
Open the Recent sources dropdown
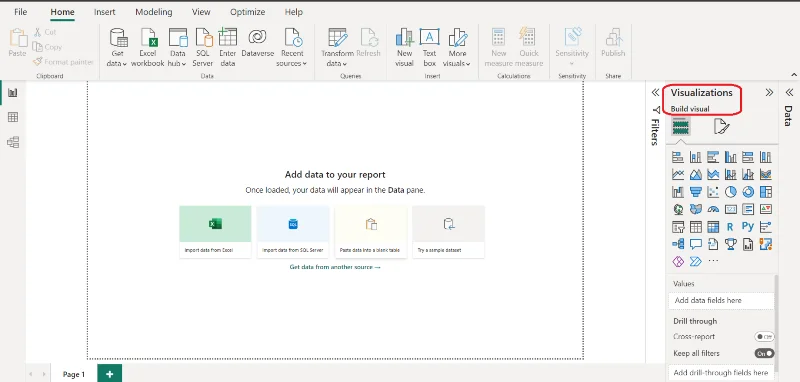pyautogui.click(x=292, y=48)
